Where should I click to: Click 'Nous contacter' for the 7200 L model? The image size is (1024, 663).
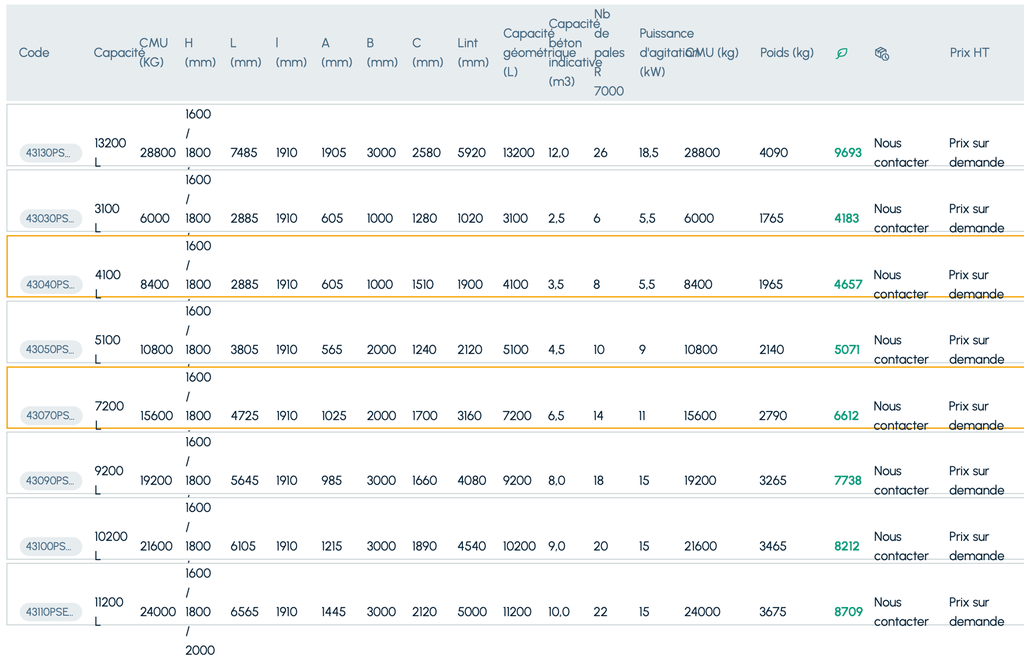coord(900,415)
